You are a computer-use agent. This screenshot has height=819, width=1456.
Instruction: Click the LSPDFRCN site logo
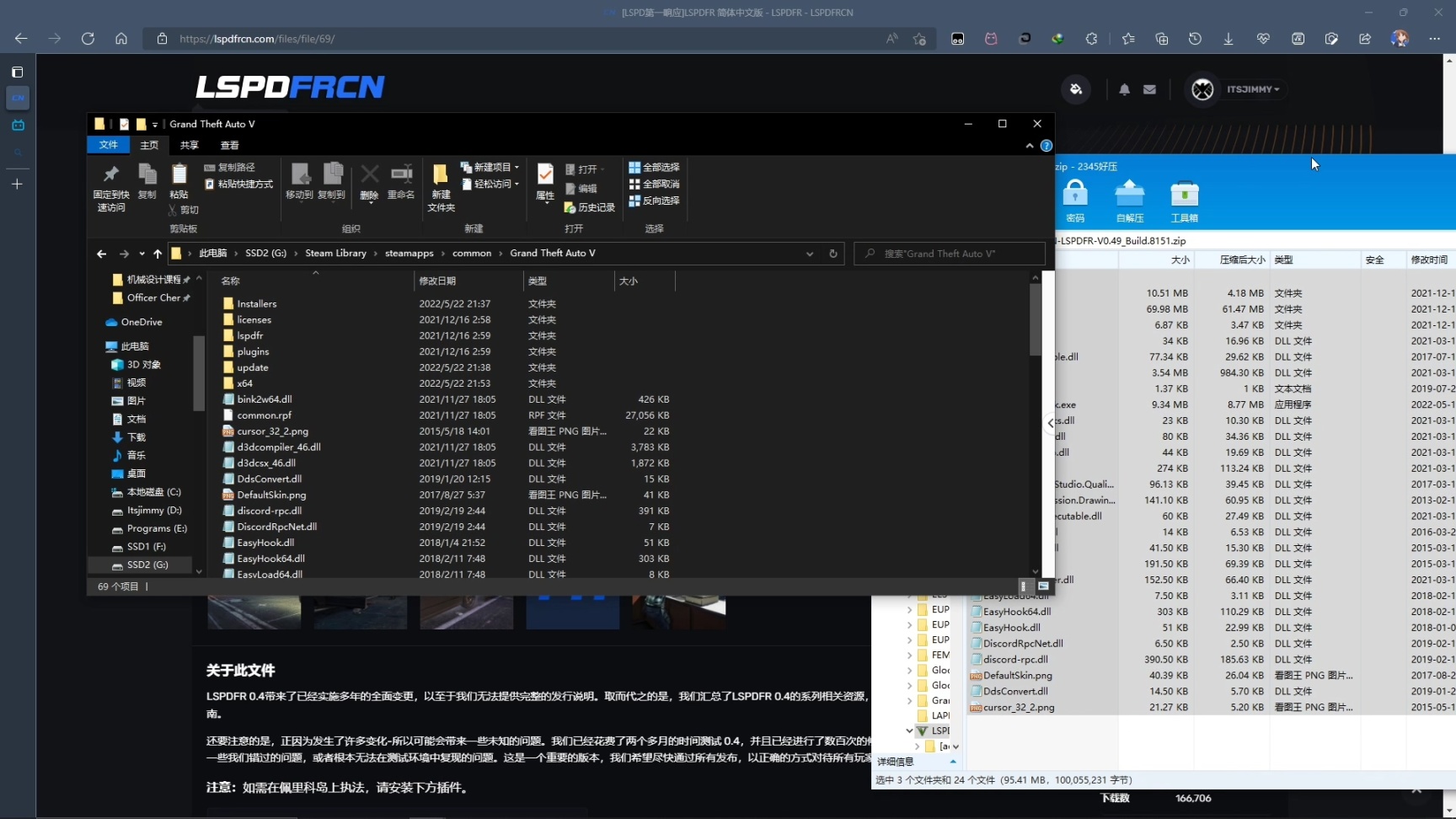[x=290, y=87]
